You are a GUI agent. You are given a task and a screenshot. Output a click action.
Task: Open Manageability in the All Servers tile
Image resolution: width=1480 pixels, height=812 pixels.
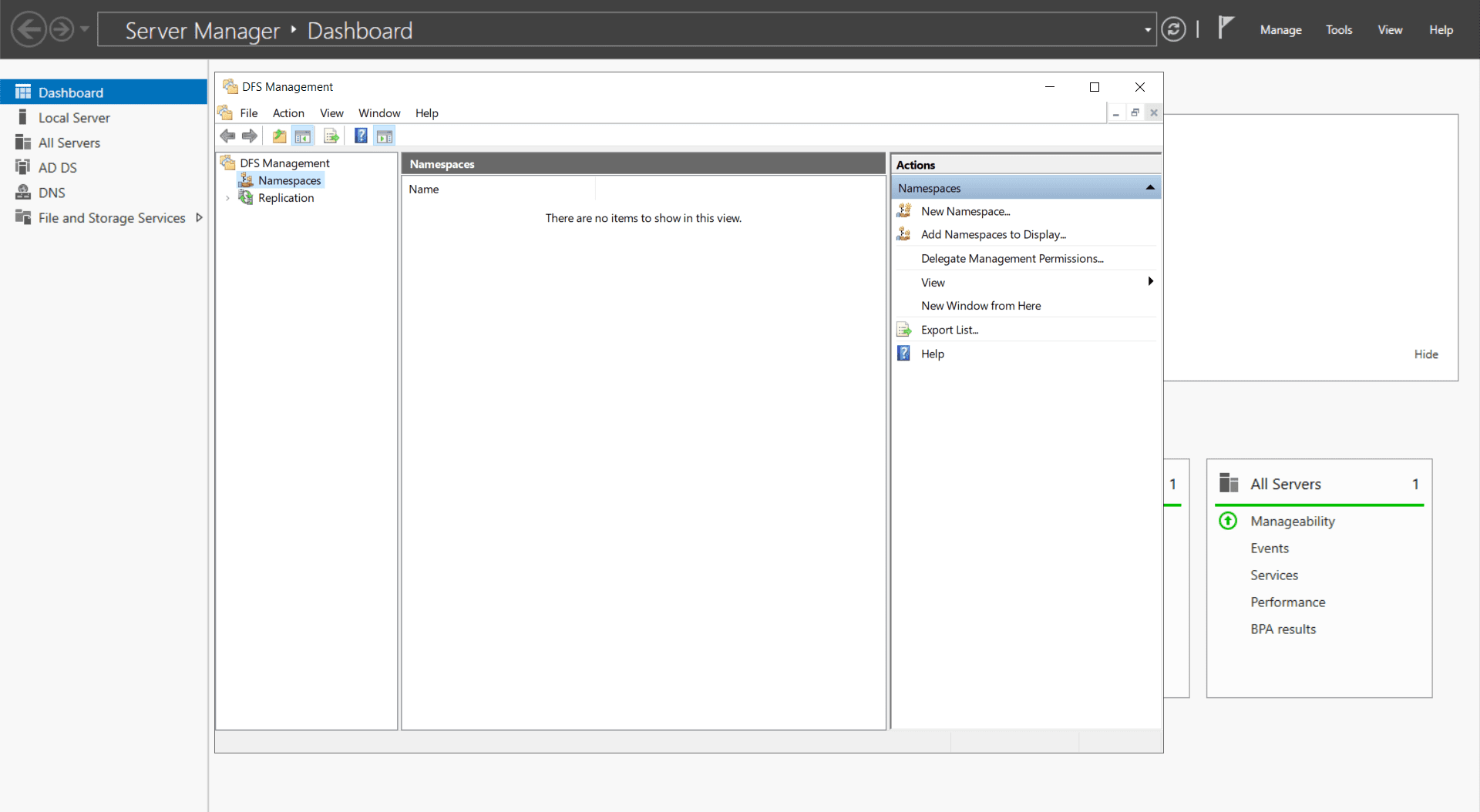[x=1293, y=522]
